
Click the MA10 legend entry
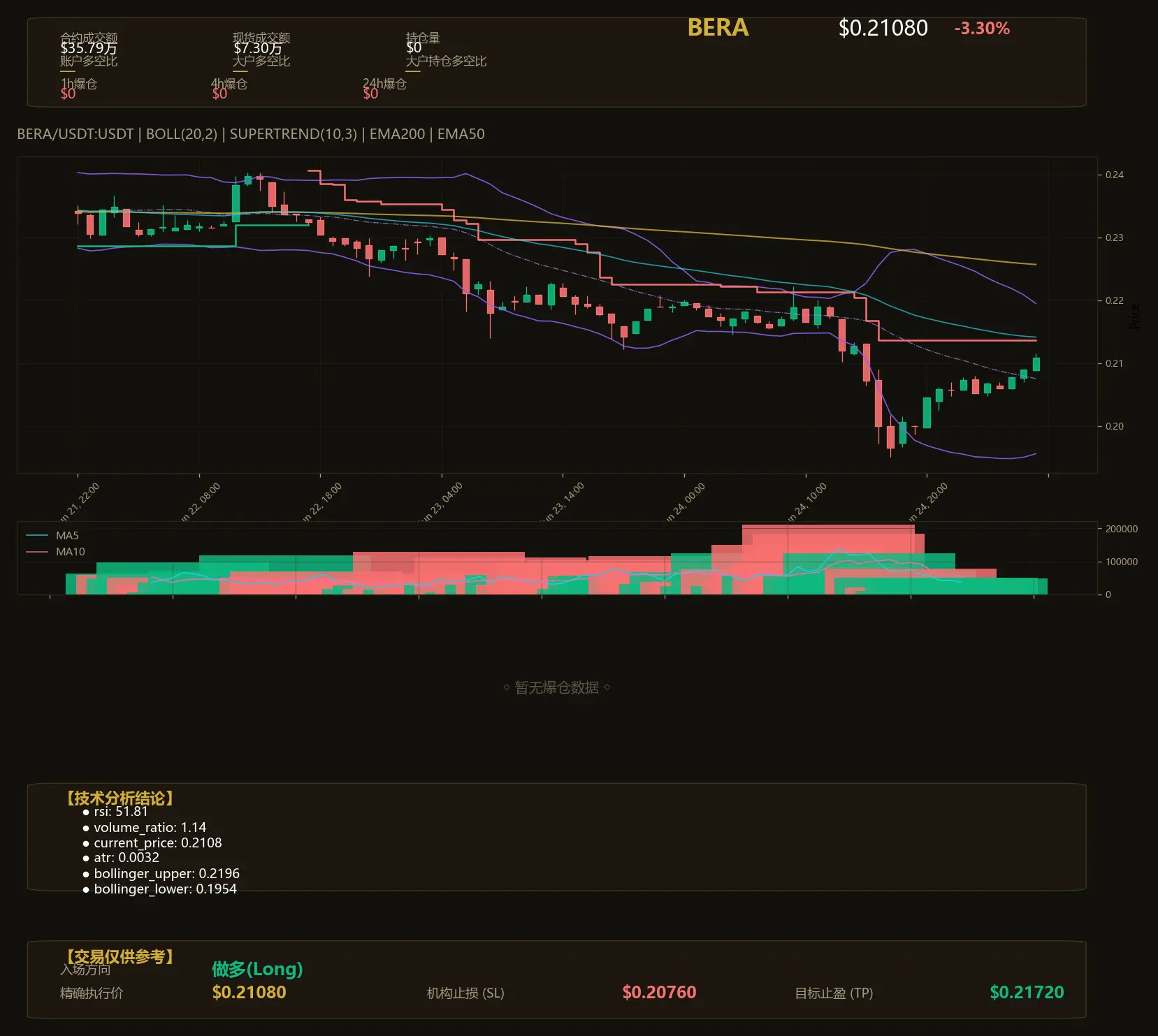(x=55, y=552)
